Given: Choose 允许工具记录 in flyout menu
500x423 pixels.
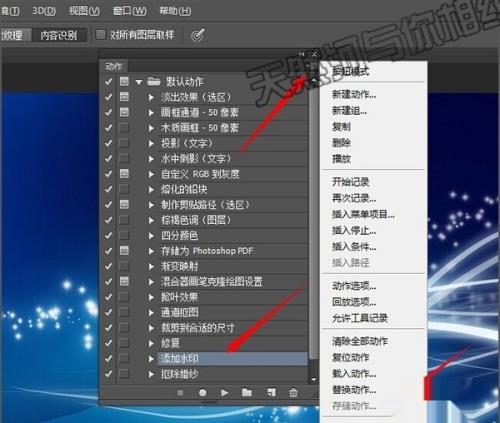Looking at the screenshot, I should pos(360,318).
